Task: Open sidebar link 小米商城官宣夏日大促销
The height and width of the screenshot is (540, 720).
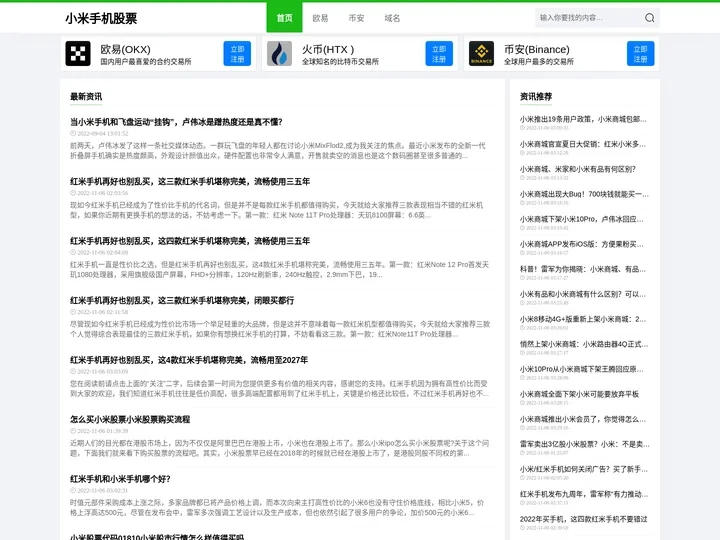Action: click(x=583, y=144)
